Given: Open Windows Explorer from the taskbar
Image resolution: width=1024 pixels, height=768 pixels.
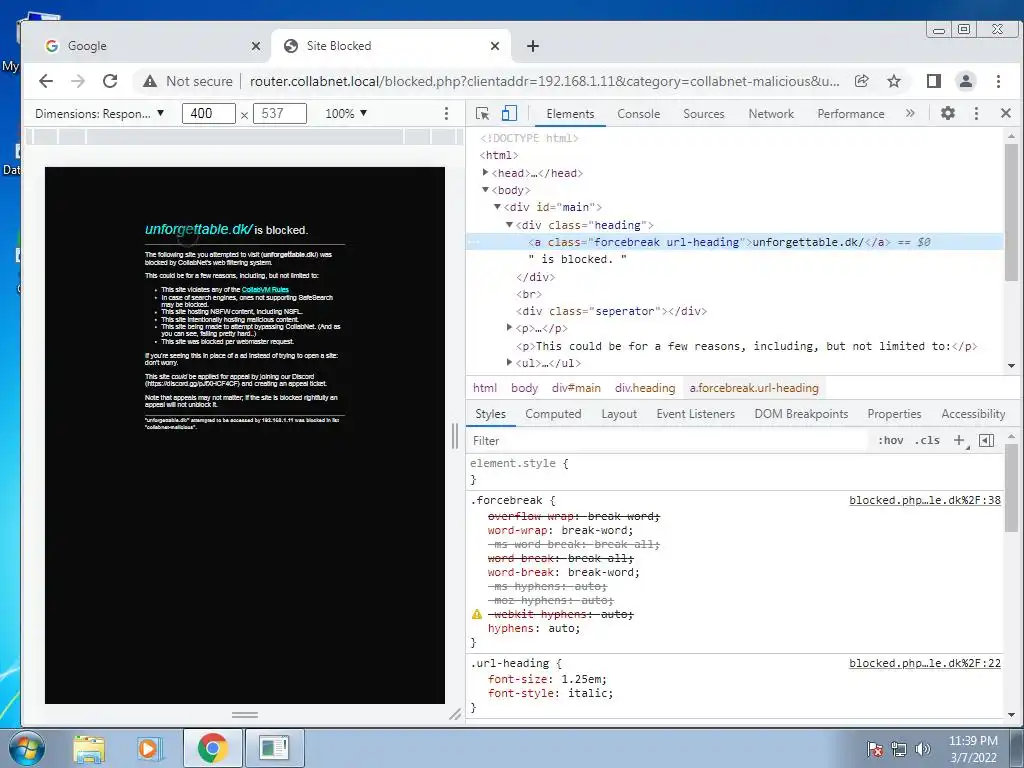Looking at the screenshot, I should coord(89,748).
